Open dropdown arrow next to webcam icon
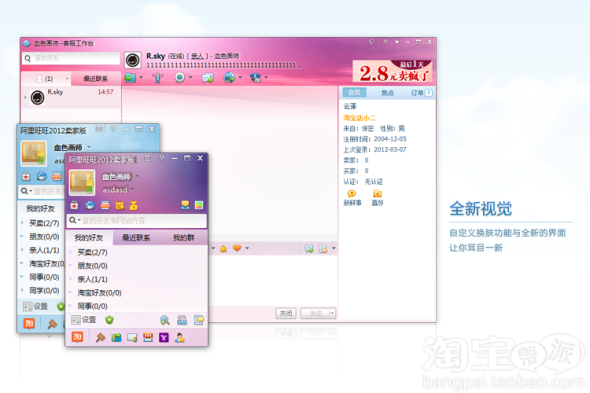 click(x=190, y=78)
